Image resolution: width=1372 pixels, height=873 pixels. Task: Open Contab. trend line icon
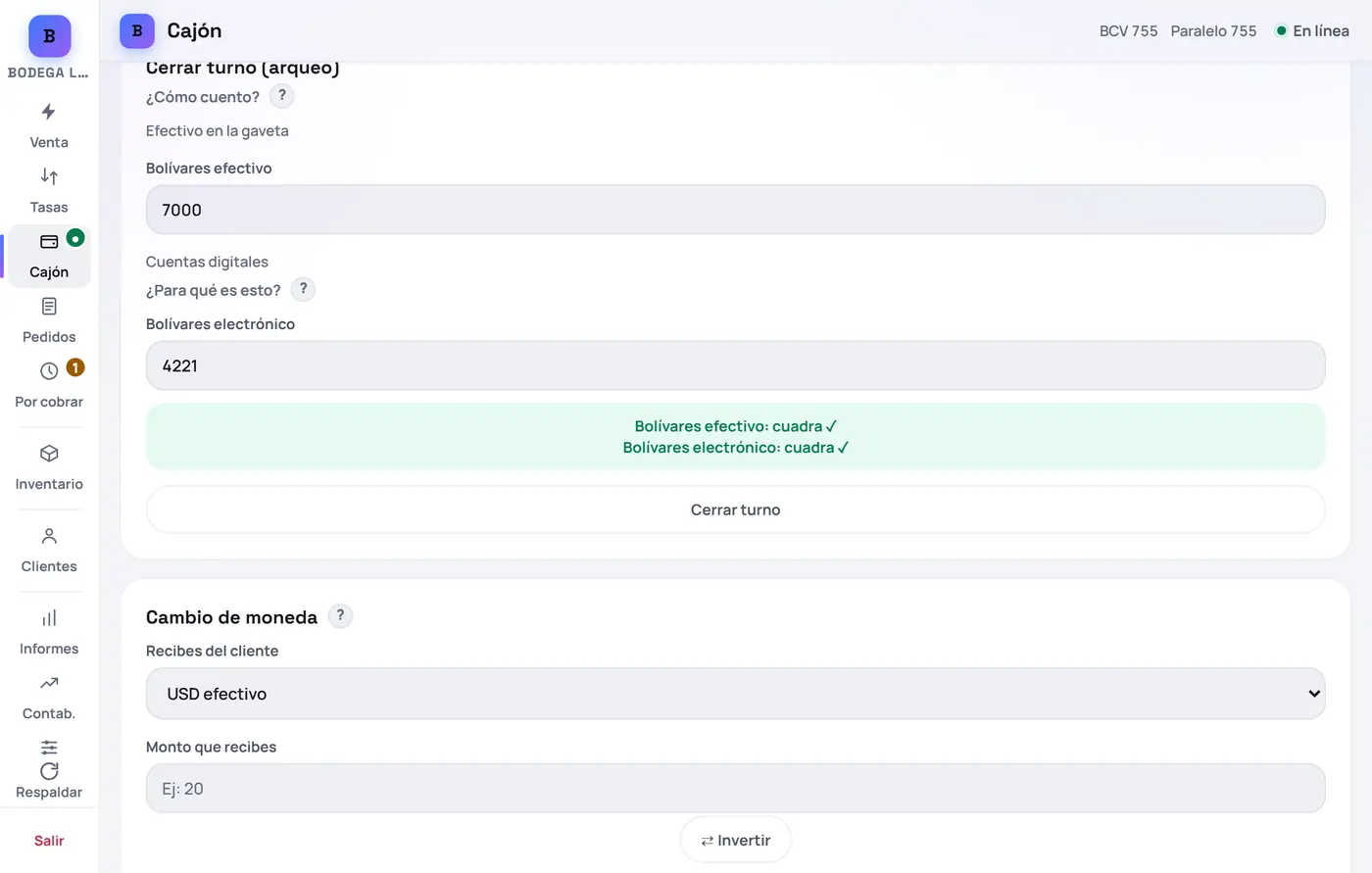tap(49, 683)
